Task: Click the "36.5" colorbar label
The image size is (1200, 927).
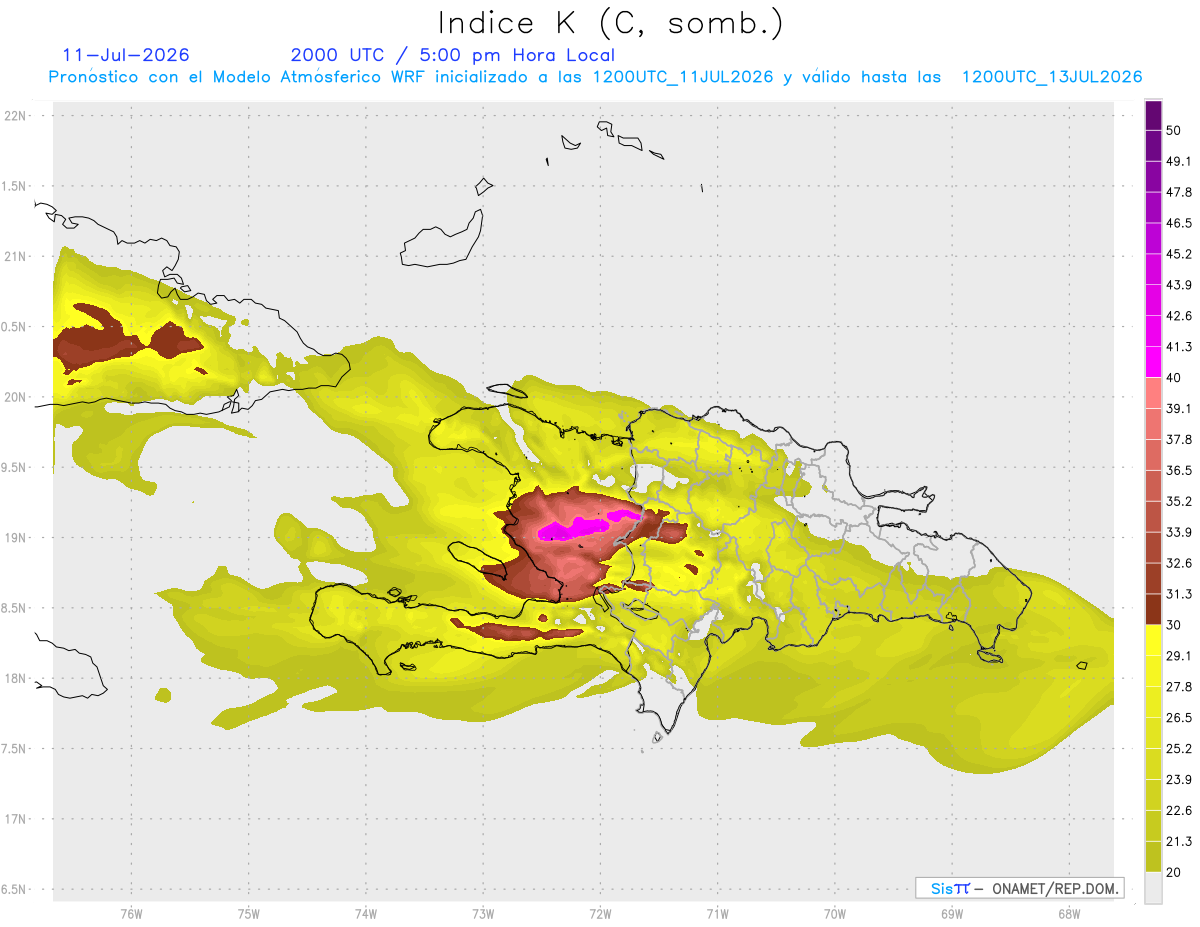Action: point(1178,471)
